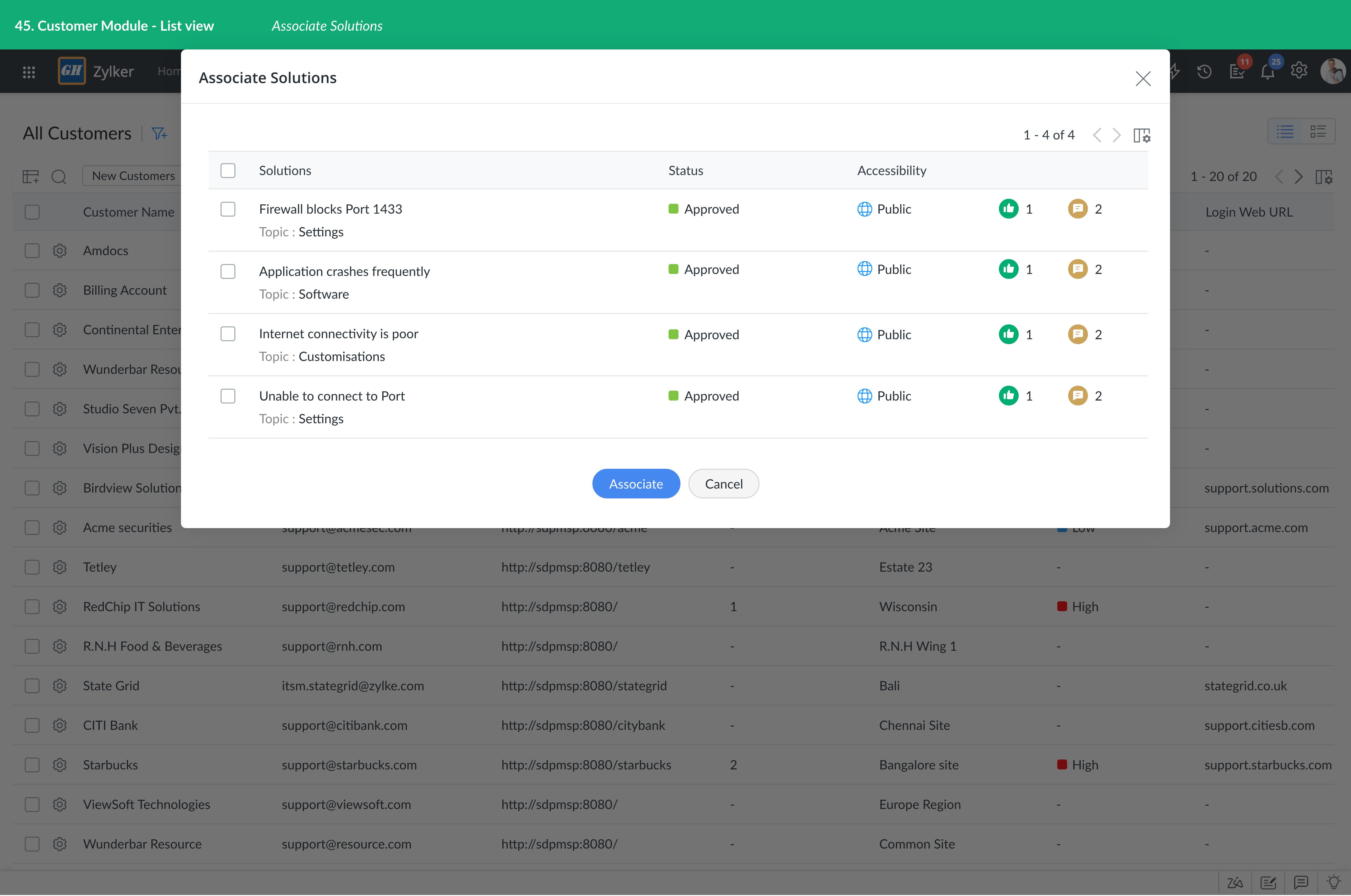Click comments icon for Unable to connect to Port

(1078, 395)
